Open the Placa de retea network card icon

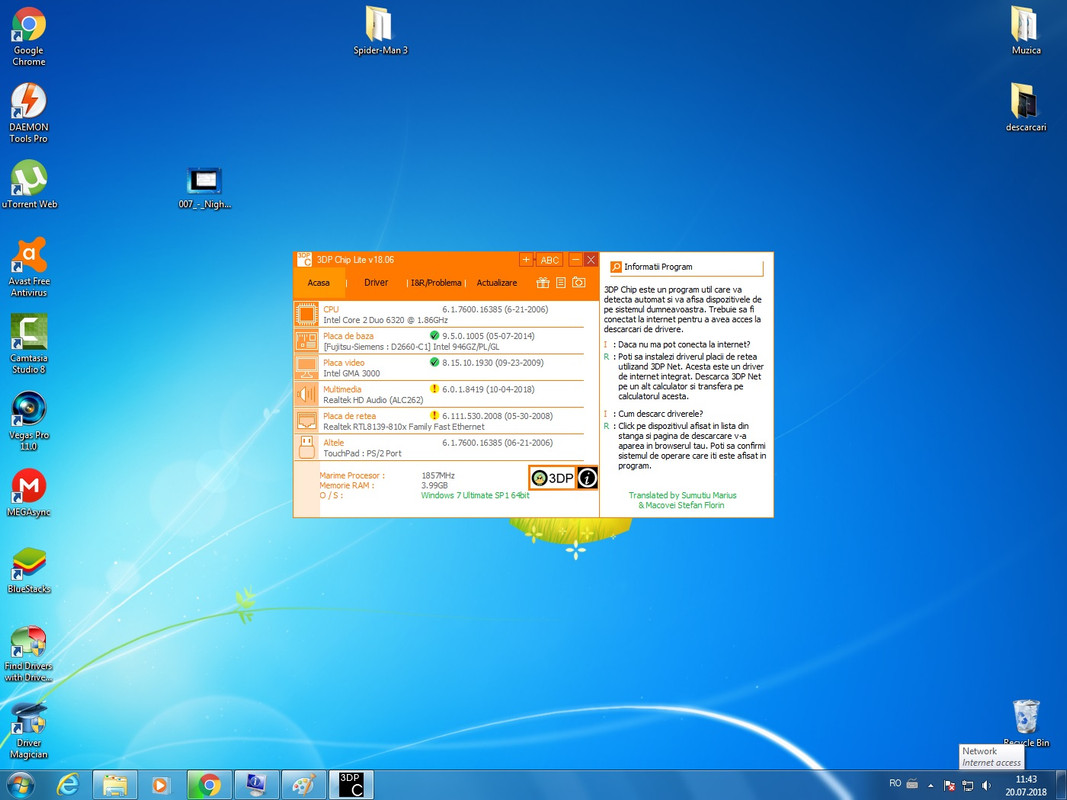point(306,420)
